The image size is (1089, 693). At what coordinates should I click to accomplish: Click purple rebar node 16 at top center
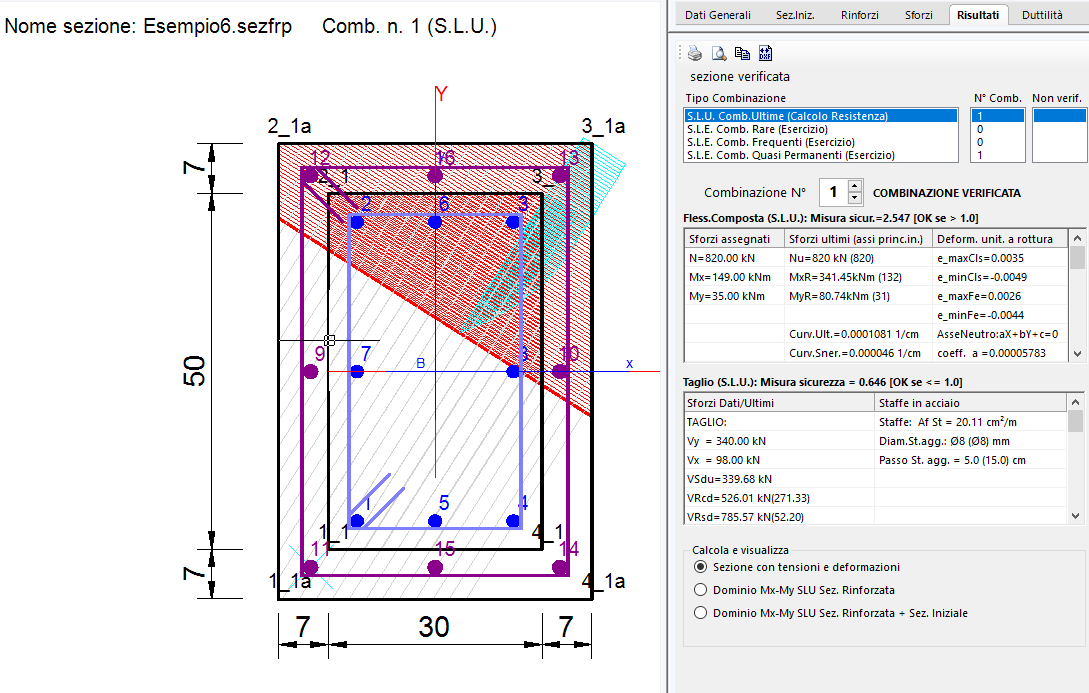(x=435, y=175)
